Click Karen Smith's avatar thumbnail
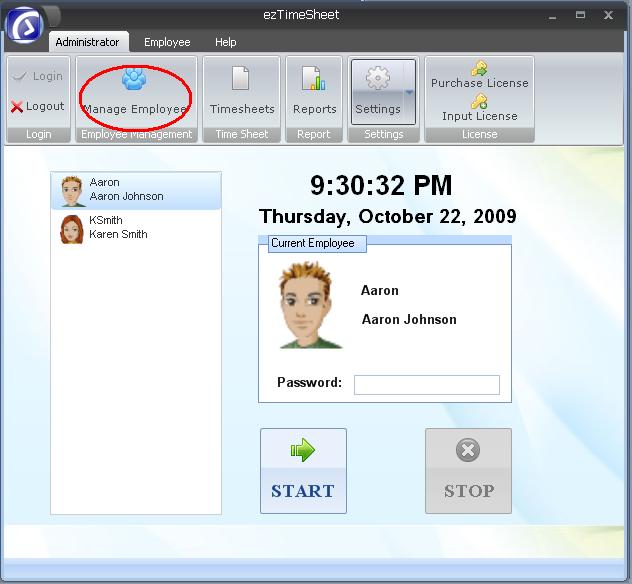 coord(72,229)
